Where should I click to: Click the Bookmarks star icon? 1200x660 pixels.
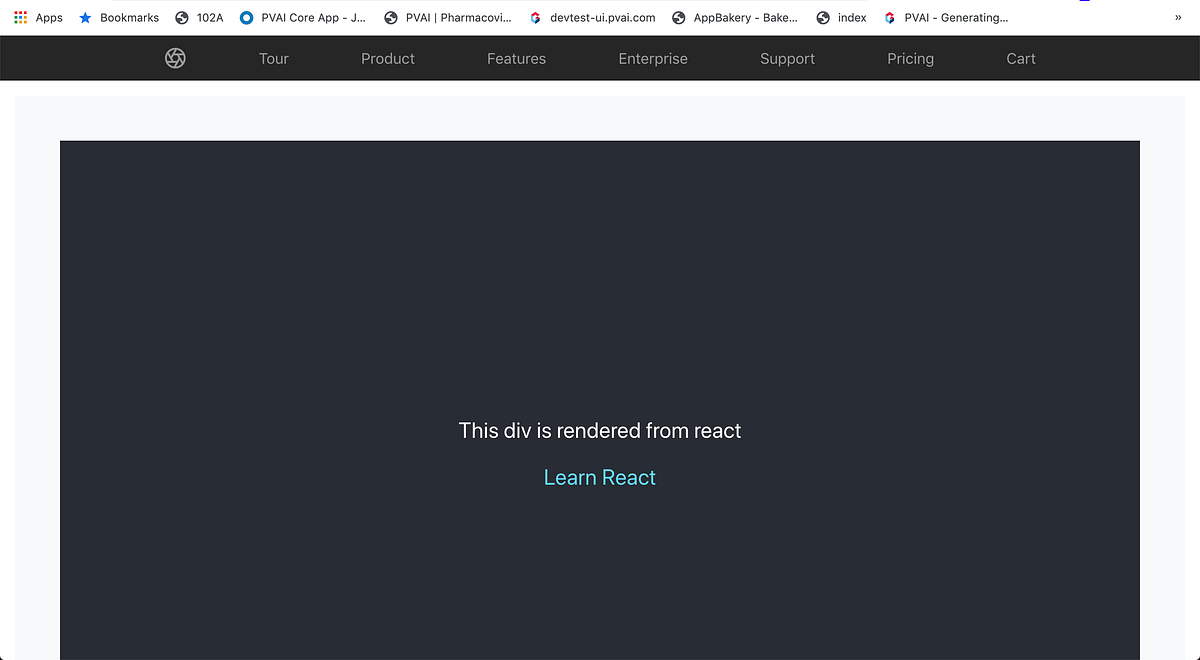coord(85,17)
